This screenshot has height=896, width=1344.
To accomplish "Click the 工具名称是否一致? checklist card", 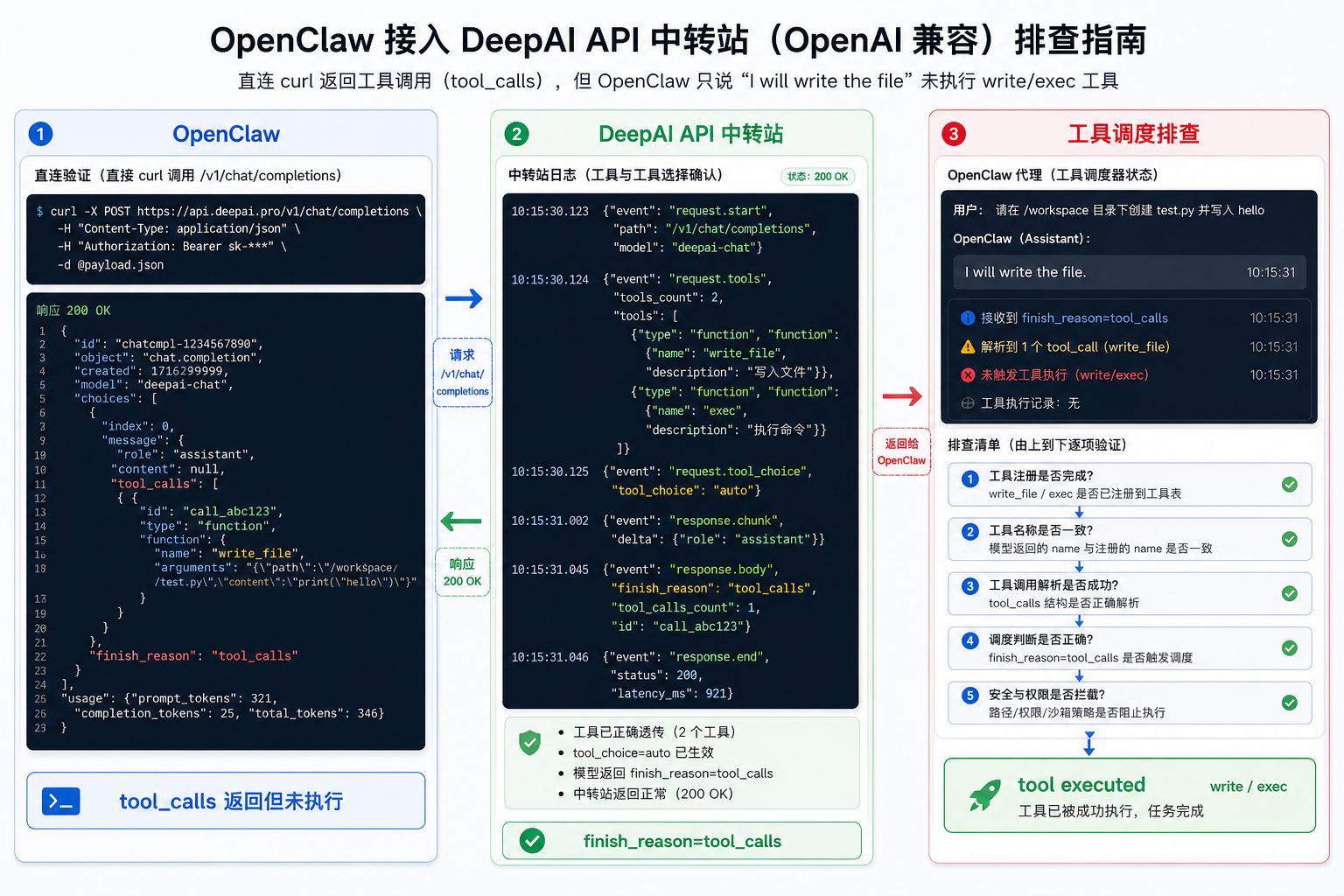I will (1130, 539).
